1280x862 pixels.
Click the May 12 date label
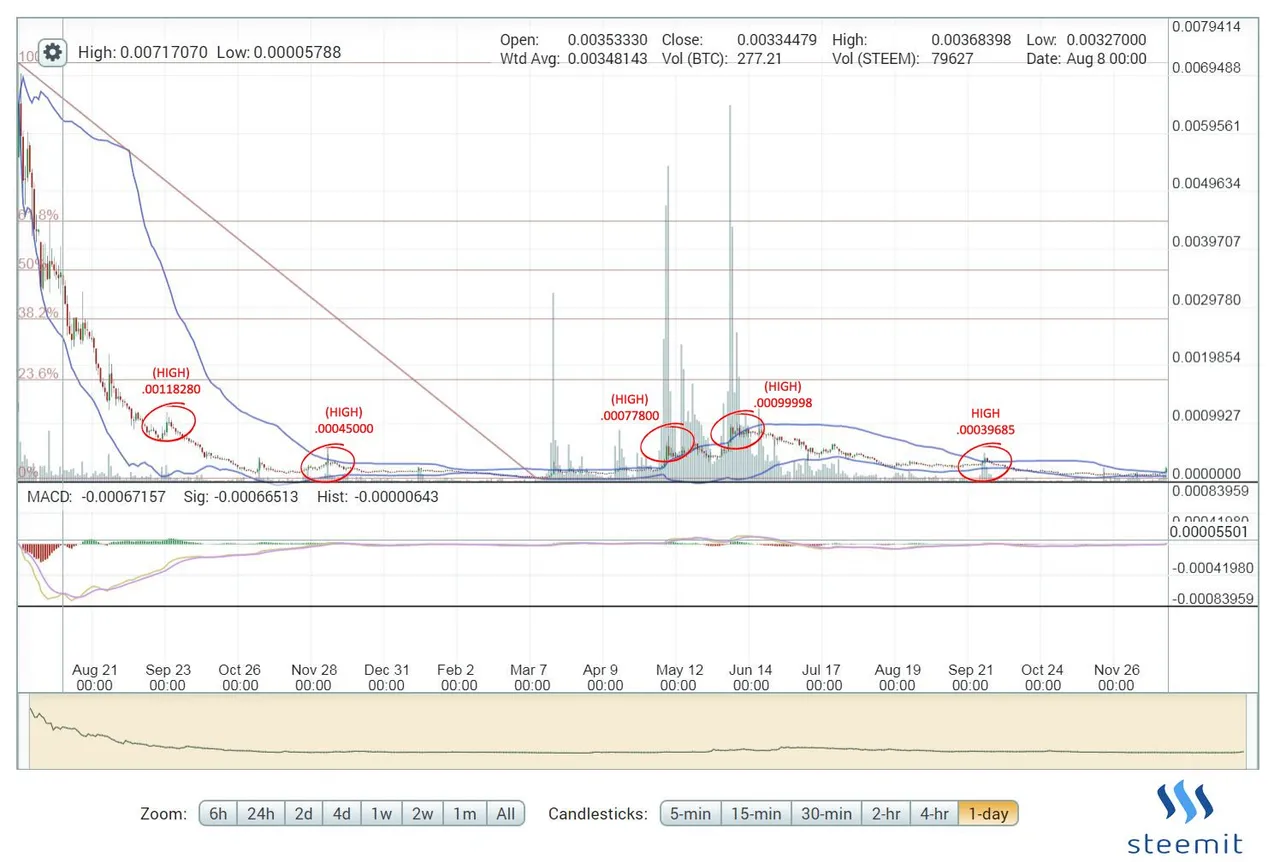[678, 677]
